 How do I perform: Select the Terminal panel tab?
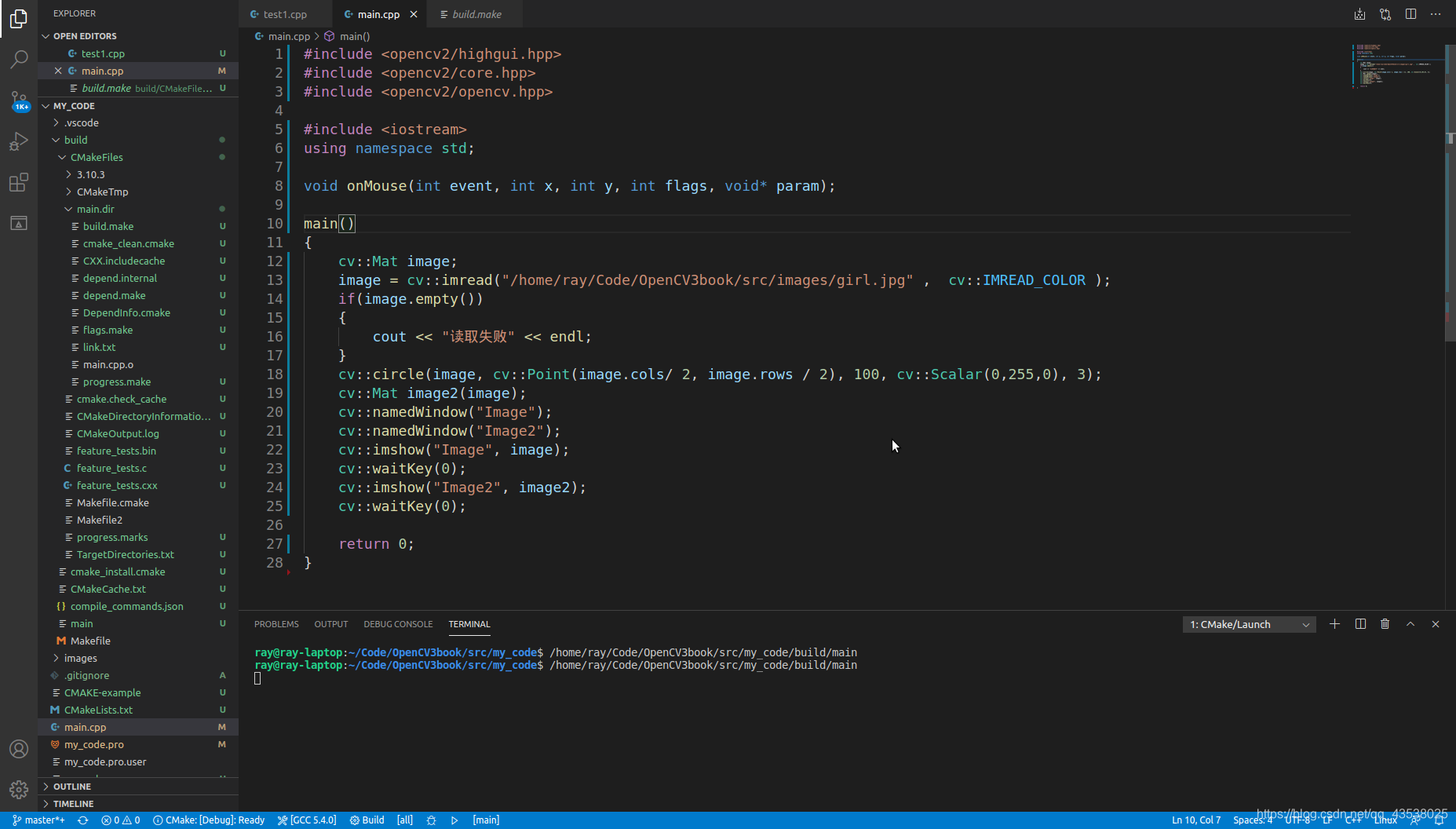(x=469, y=624)
